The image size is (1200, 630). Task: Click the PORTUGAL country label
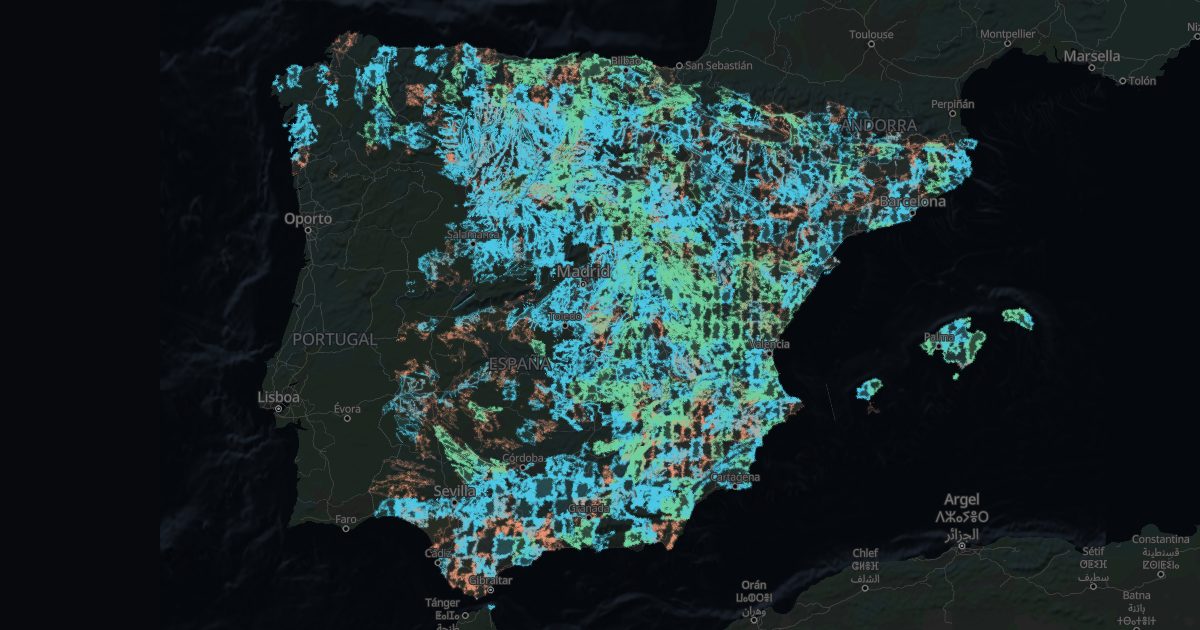tap(335, 339)
